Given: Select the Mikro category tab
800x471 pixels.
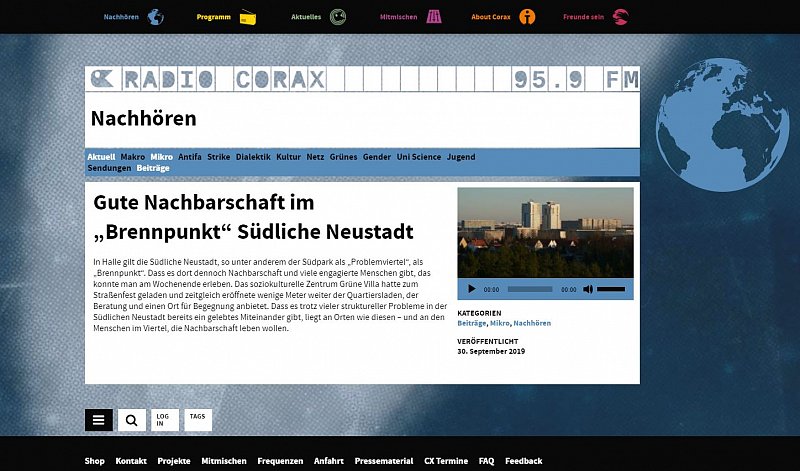Looking at the screenshot, I should coord(162,157).
